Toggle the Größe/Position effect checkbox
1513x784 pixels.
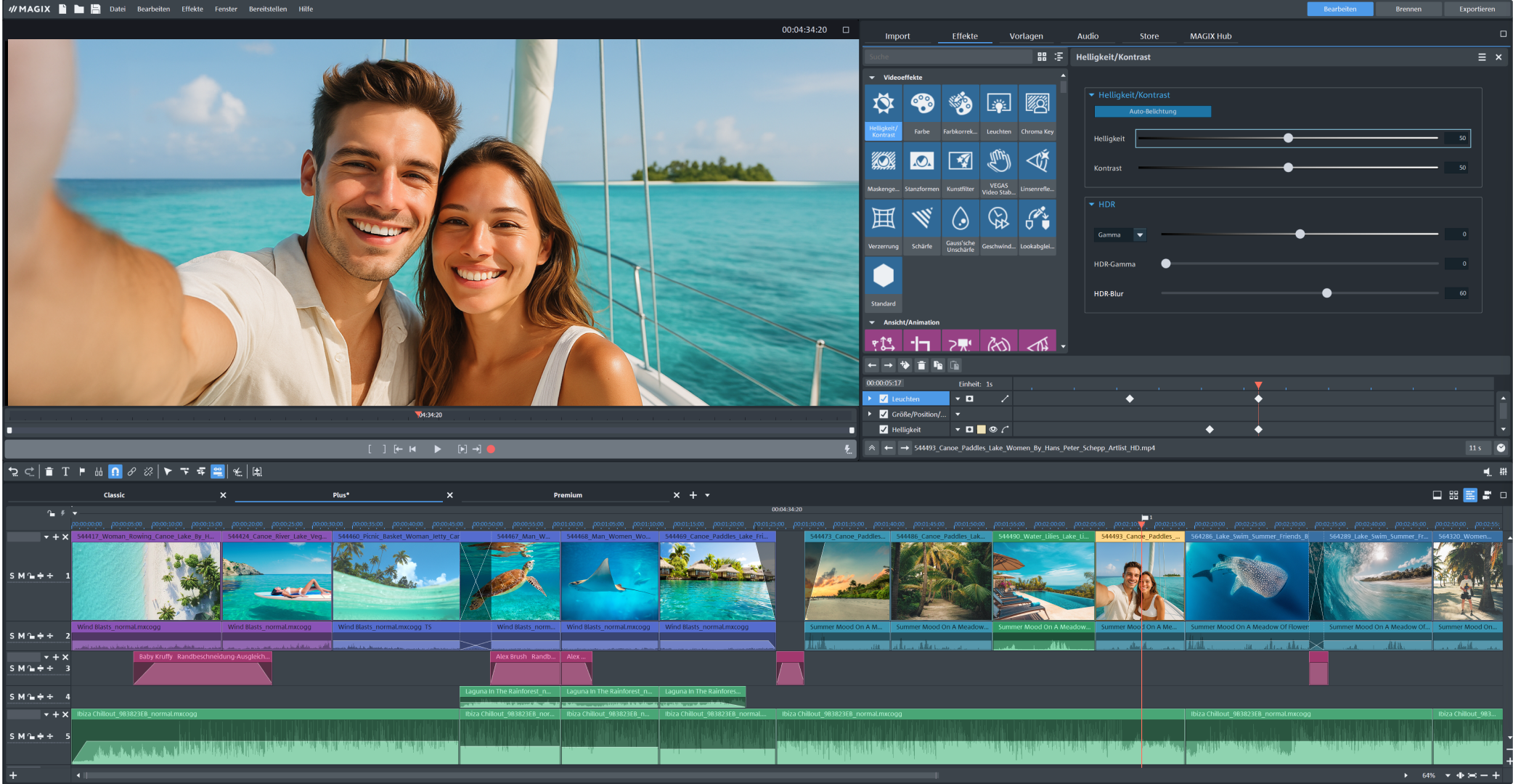point(884,414)
